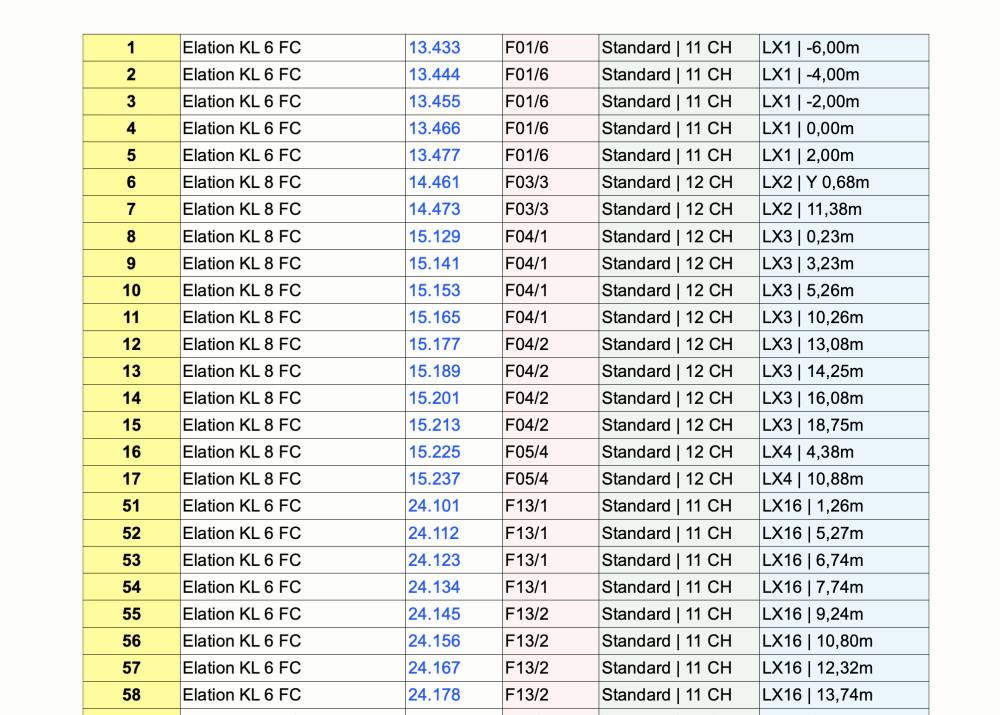Click the 24.178 address entry

(434, 695)
